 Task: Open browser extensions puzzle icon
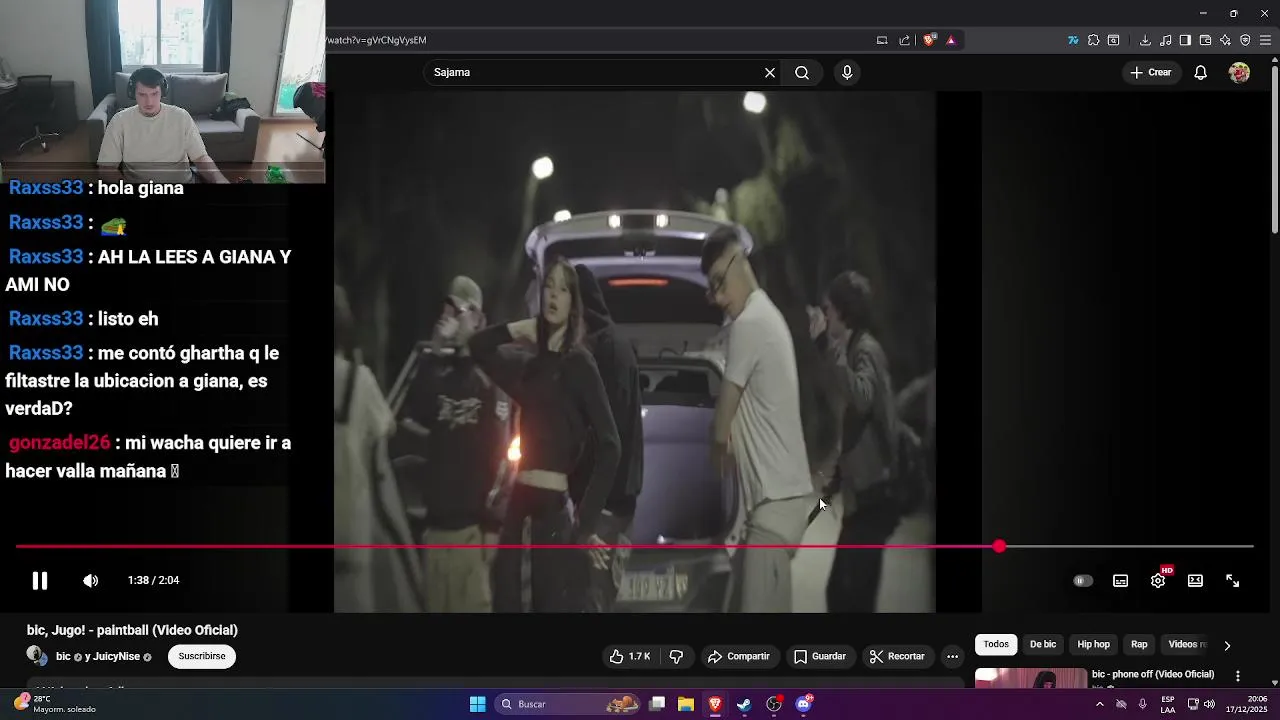coord(1093,41)
